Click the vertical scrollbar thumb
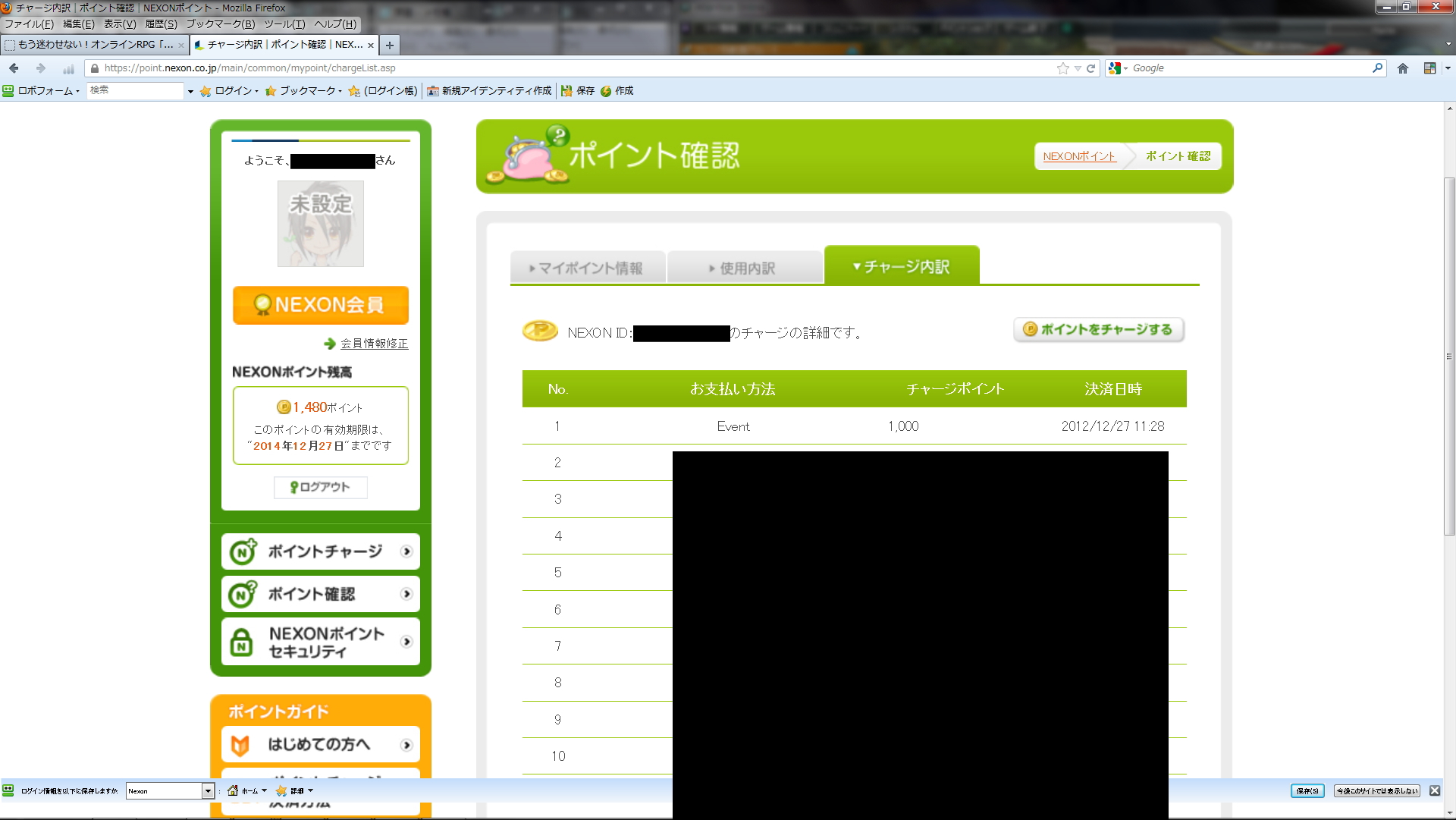Image resolution: width=1456 pixels, height=820 pixels. coord(1449,357)
